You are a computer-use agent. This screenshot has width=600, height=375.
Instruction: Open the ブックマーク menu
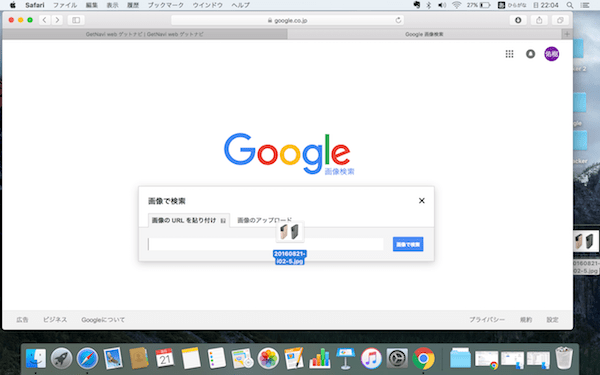click(x=166, y=5)
